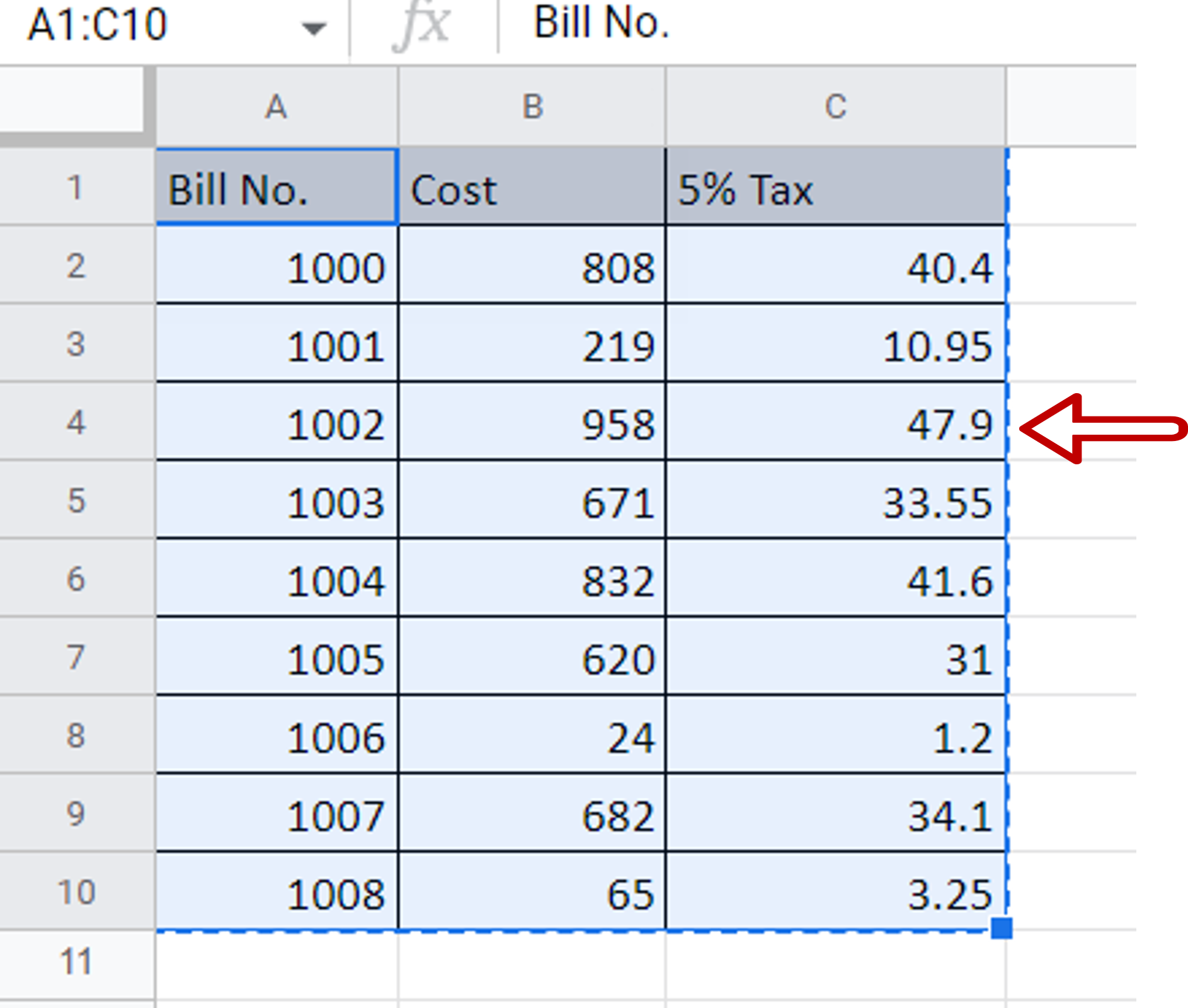This screenshot has height=1008, width=1188.
Task: Click the blue fill handle at selection corner
Action: [1002, 928]
